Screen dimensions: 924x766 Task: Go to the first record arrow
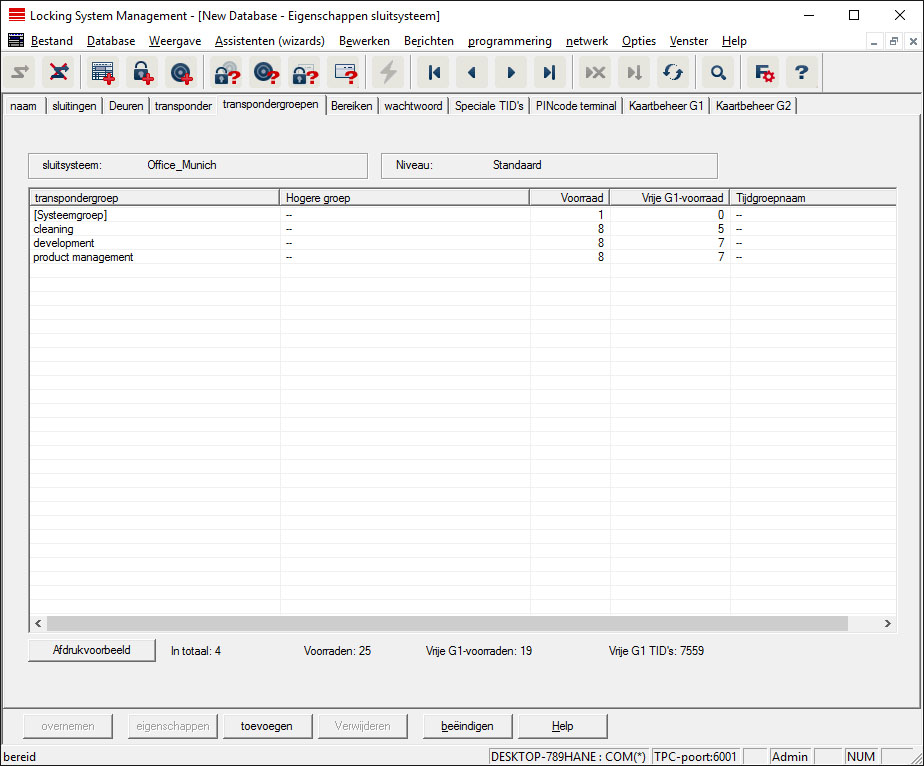click(x=434, y=72)
